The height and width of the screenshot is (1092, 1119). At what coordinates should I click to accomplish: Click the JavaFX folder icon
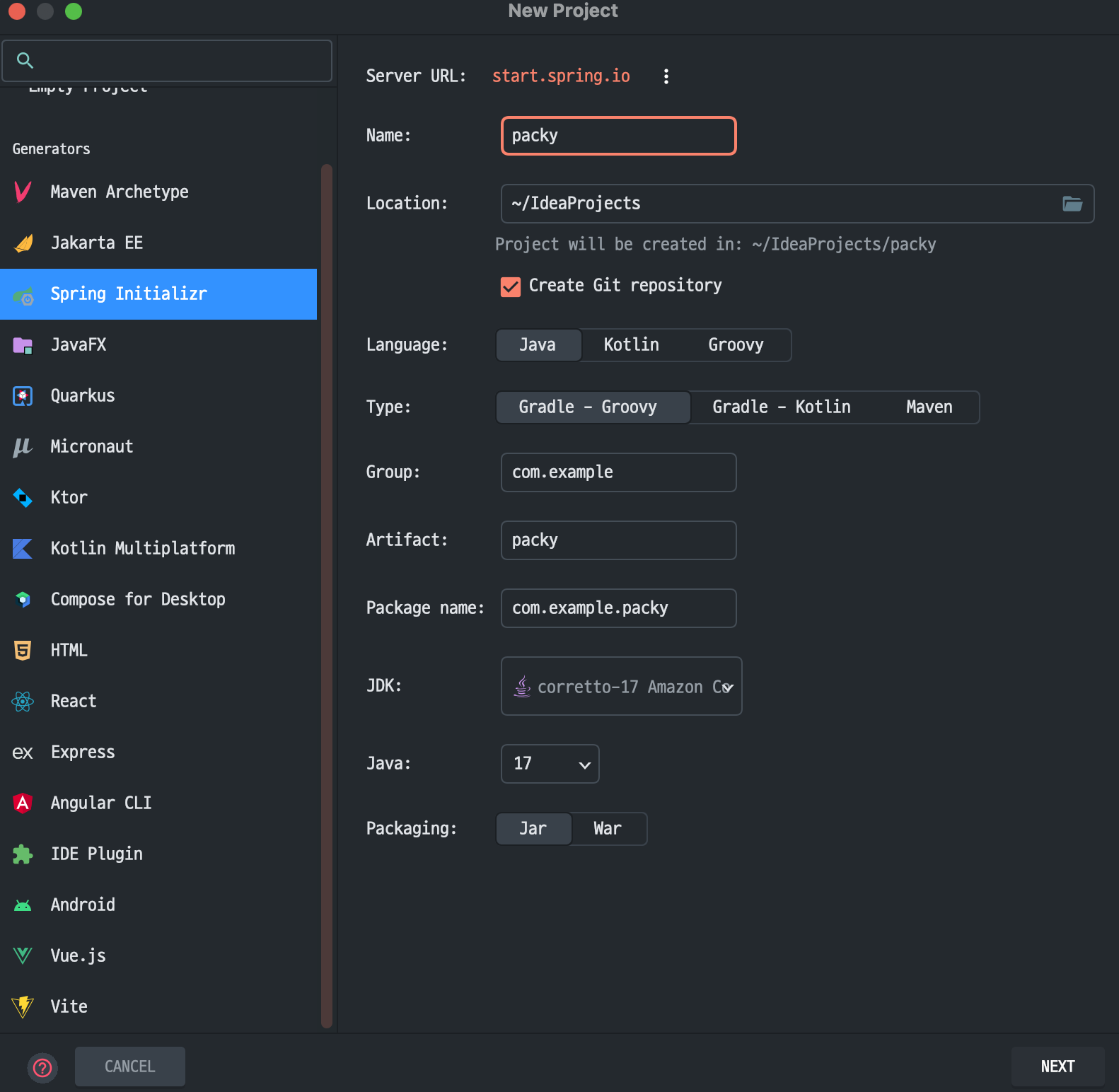[23, 345]
